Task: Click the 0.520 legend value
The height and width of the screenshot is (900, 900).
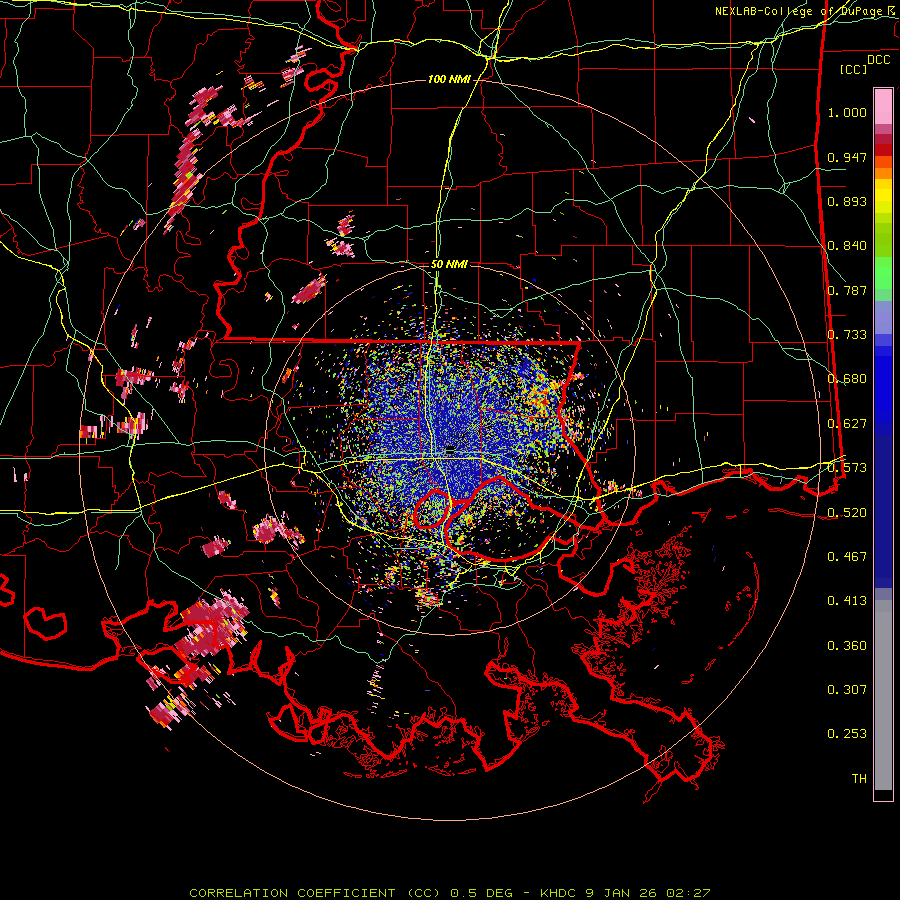Action: point(847,512)
